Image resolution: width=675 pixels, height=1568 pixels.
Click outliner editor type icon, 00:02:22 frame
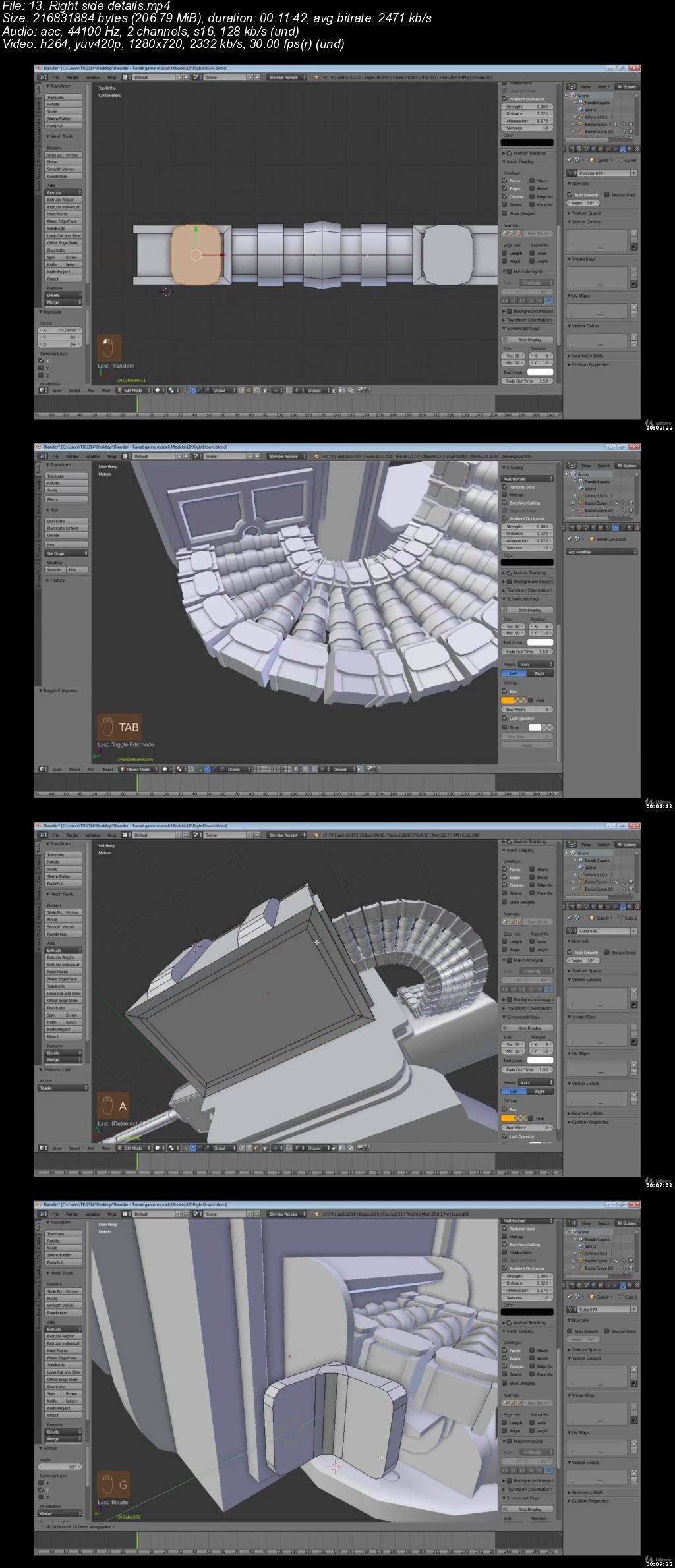click(x=572, y=86)
